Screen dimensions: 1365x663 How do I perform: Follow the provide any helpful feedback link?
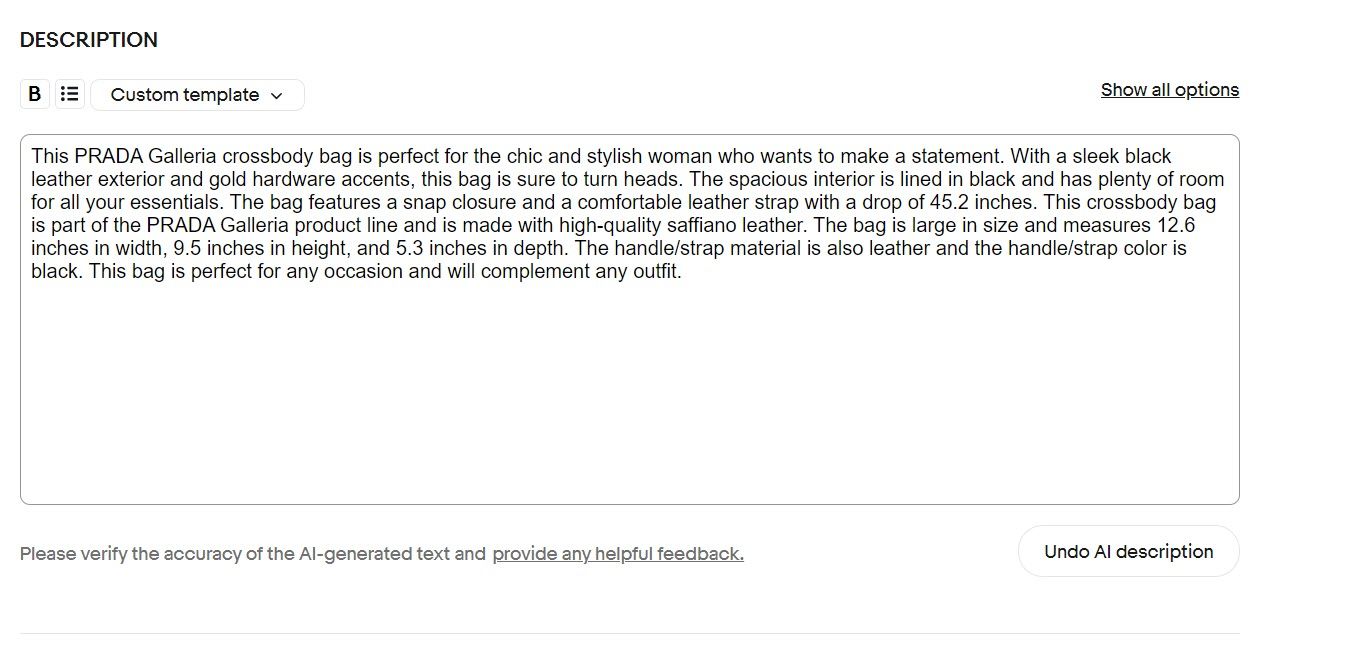[x=618, y=554]
